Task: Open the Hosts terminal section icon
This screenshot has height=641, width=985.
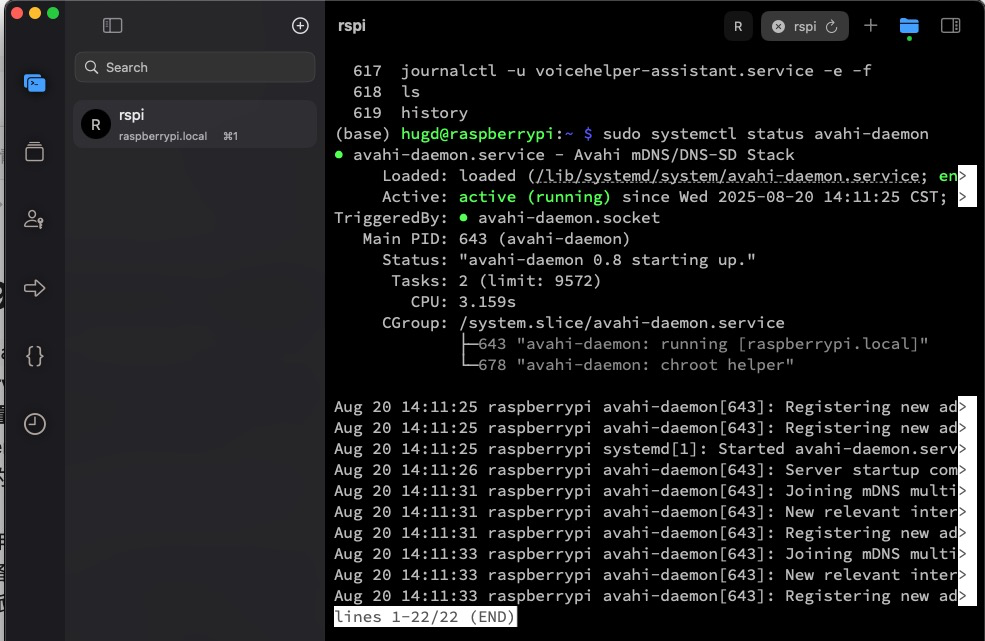Action: pos(35,83)
